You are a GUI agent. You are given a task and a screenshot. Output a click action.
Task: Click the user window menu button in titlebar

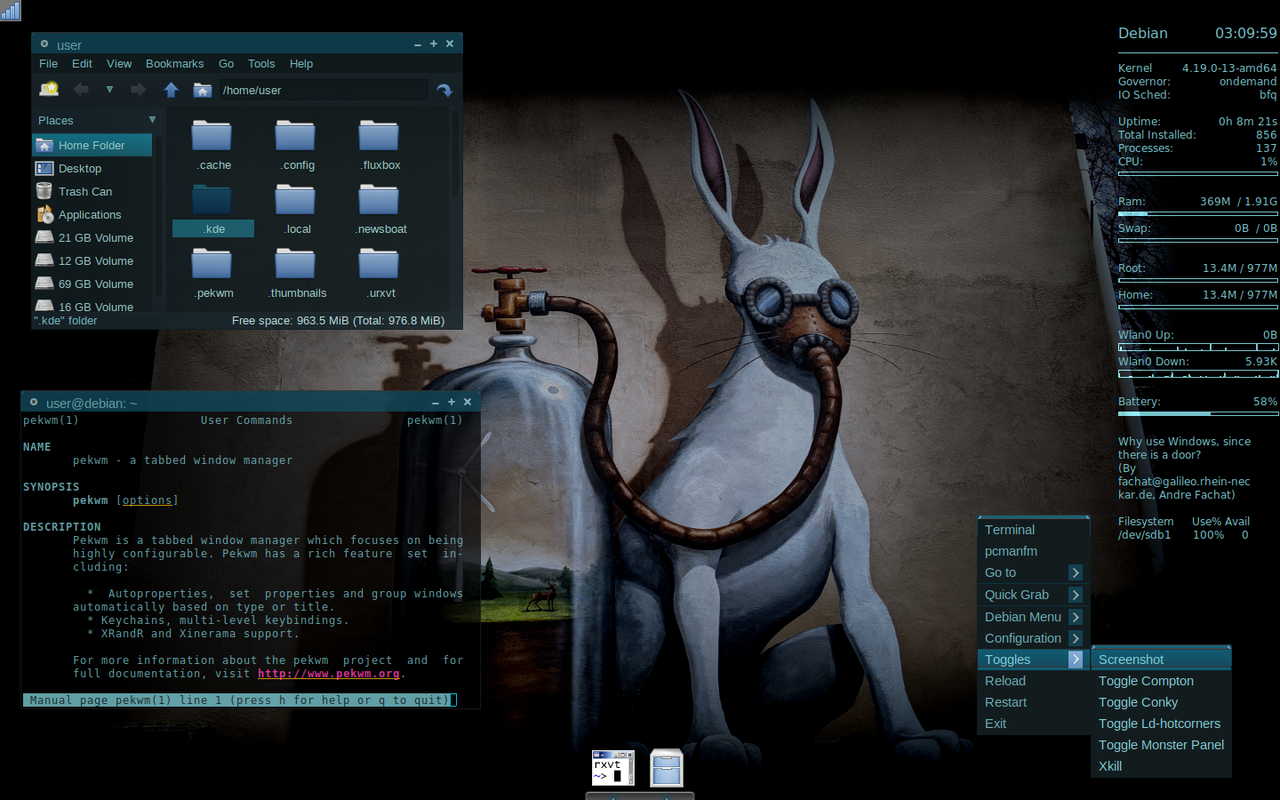45,44
